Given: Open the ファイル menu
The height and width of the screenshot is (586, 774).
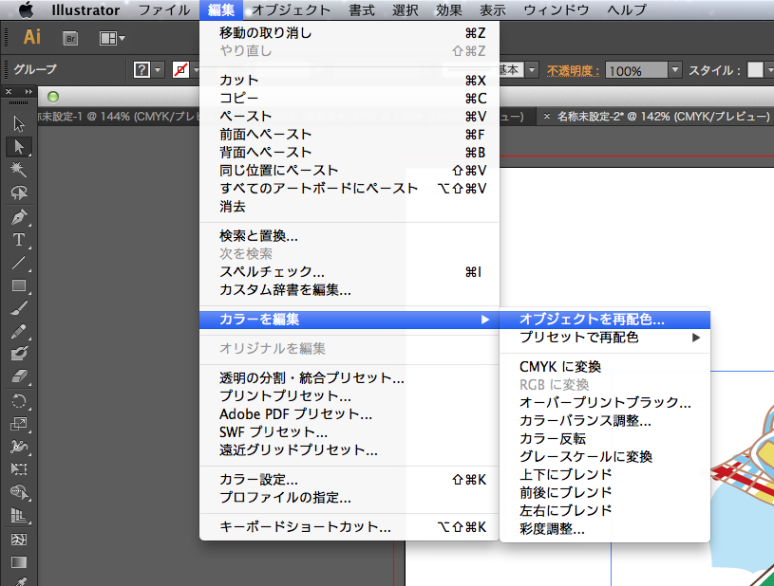Looking at the screenshot, I should [164, 10].
